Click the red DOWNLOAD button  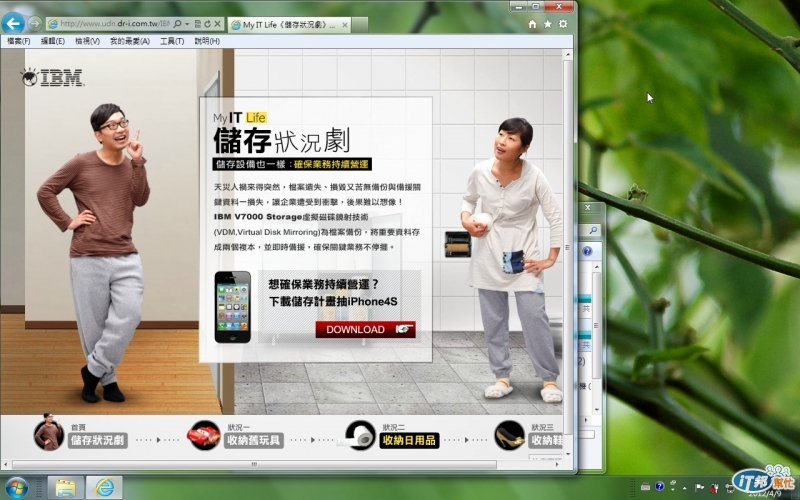coord(365,330)
